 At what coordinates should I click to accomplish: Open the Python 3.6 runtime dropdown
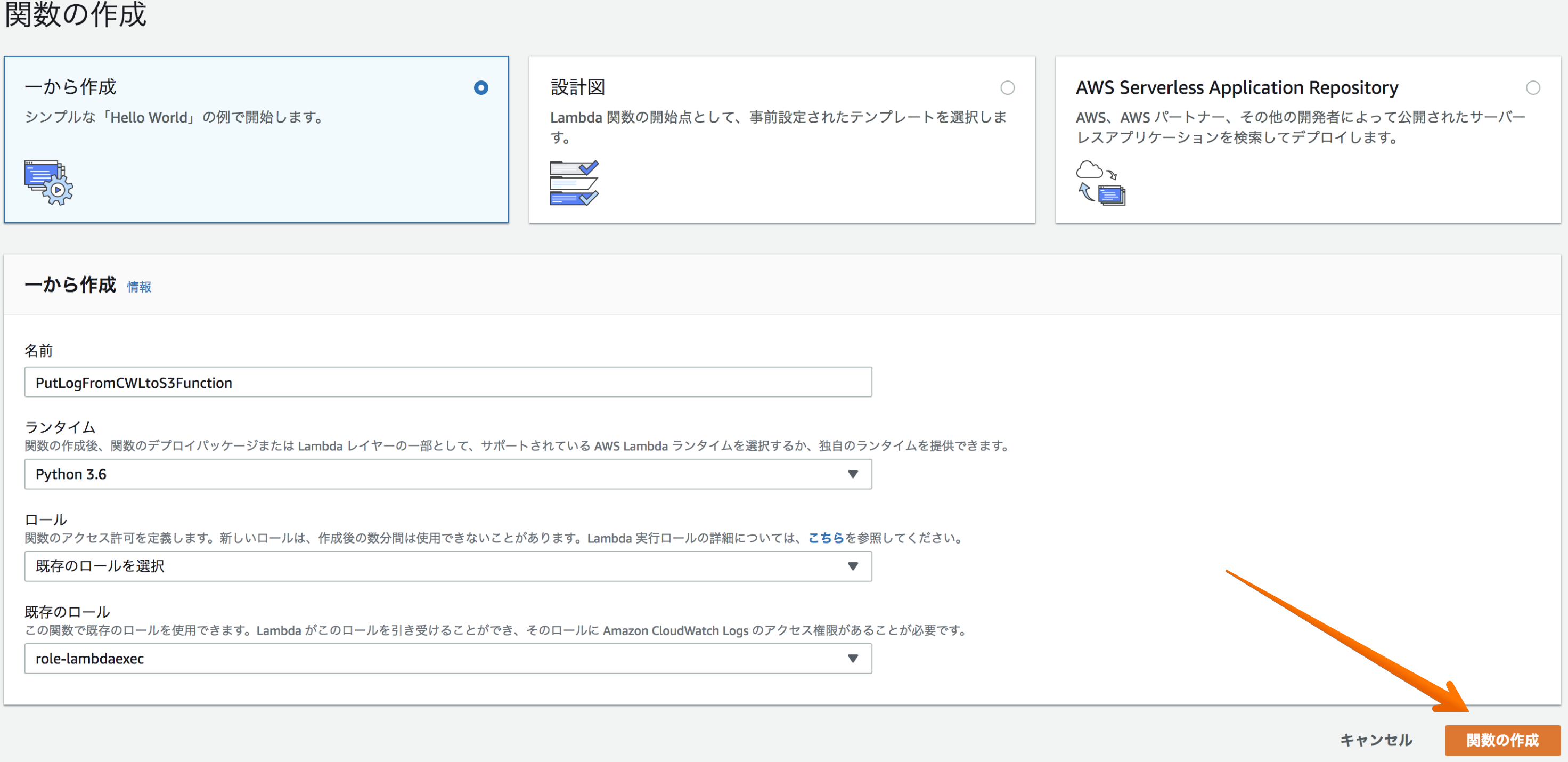[447, 474]
